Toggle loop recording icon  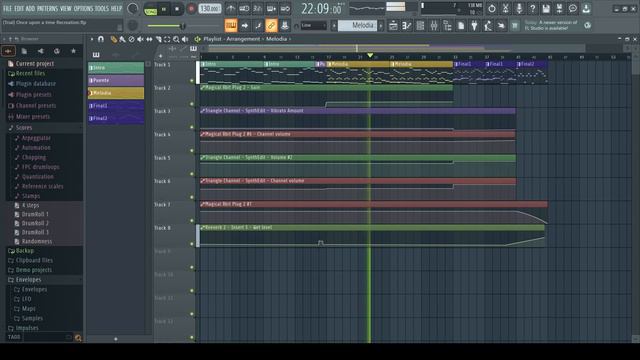pyautogui.click(x=285, y=9)
